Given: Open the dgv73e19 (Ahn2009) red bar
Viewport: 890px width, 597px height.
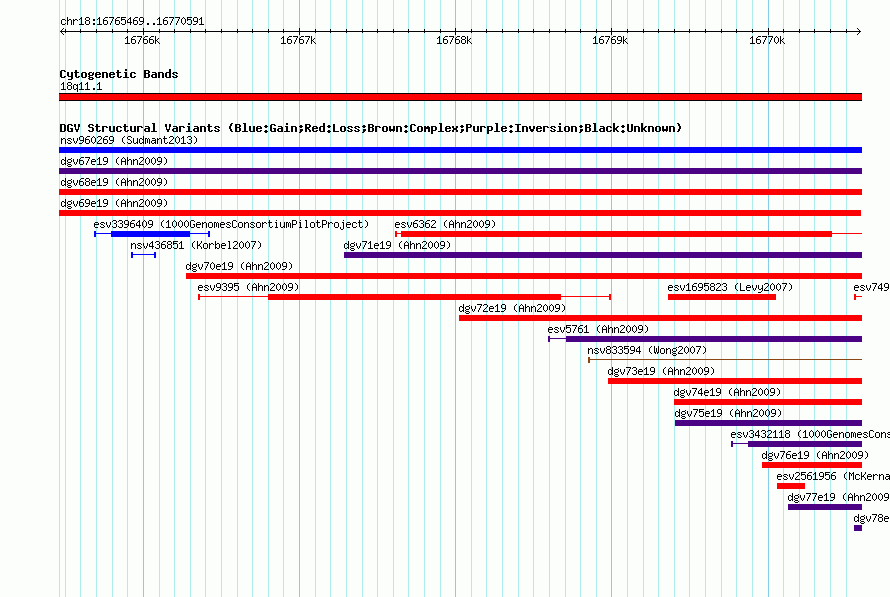Looking at the screenshot, I should pyautogui.click(x=735, y=381).
